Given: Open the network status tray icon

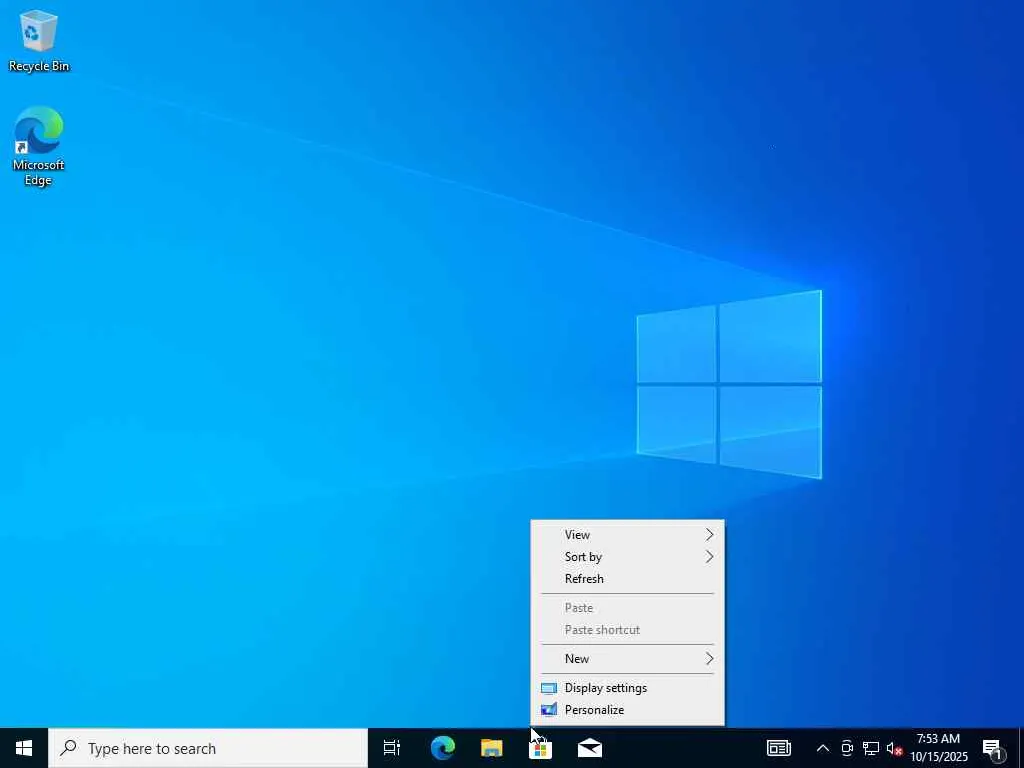Looking at the screenshot, I should click(x=871, y=748).
